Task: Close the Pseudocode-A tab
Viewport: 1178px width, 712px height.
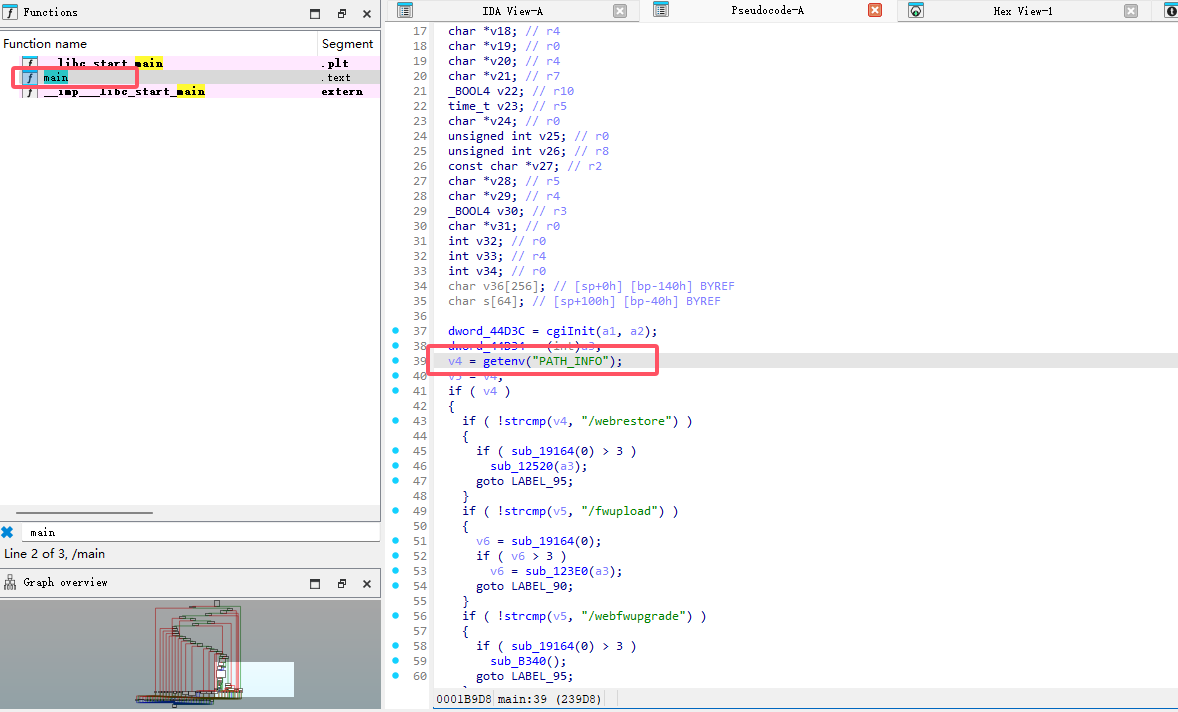Action: point(875,11)
